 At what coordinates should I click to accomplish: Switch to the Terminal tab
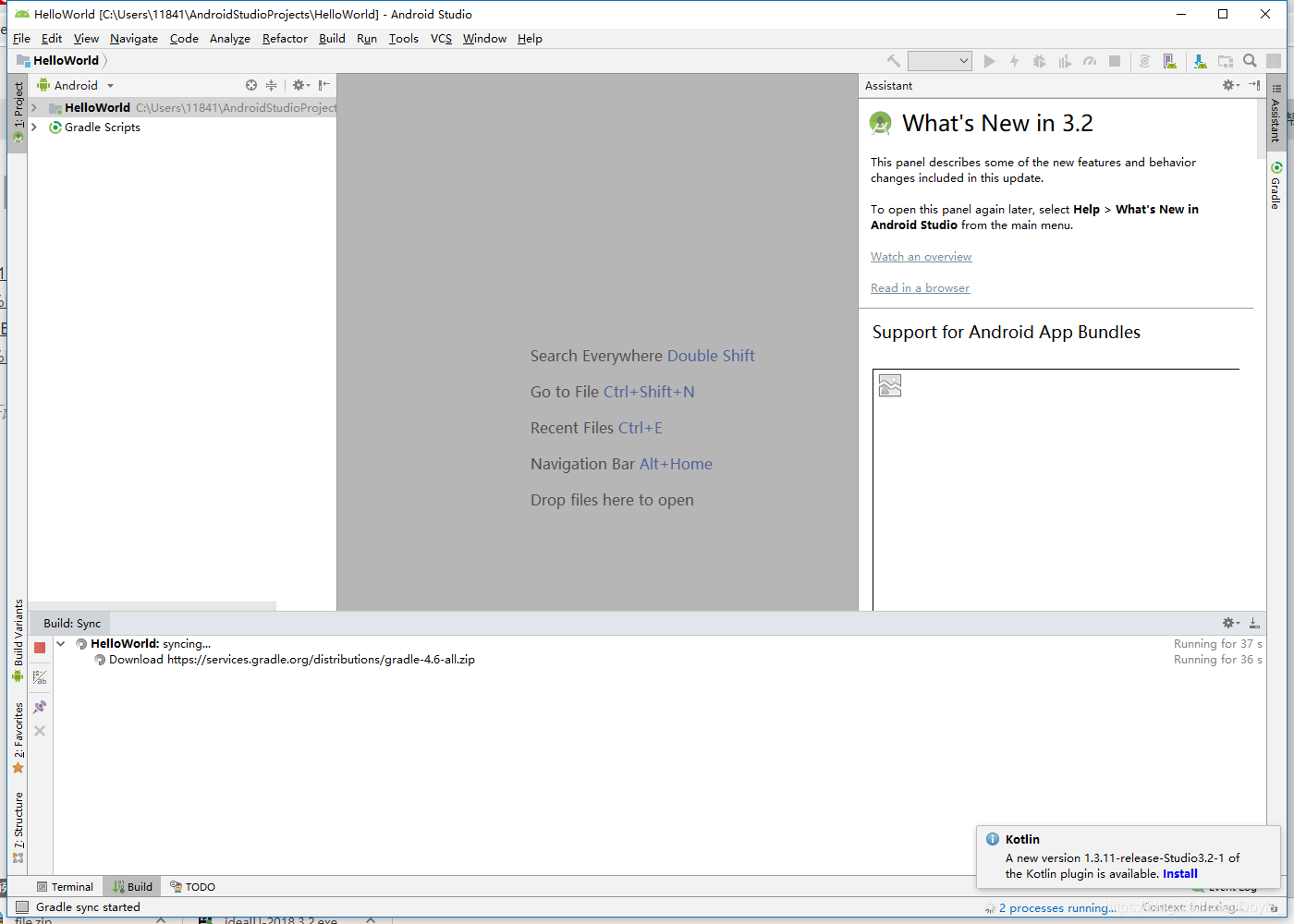(x=65, y=887)
